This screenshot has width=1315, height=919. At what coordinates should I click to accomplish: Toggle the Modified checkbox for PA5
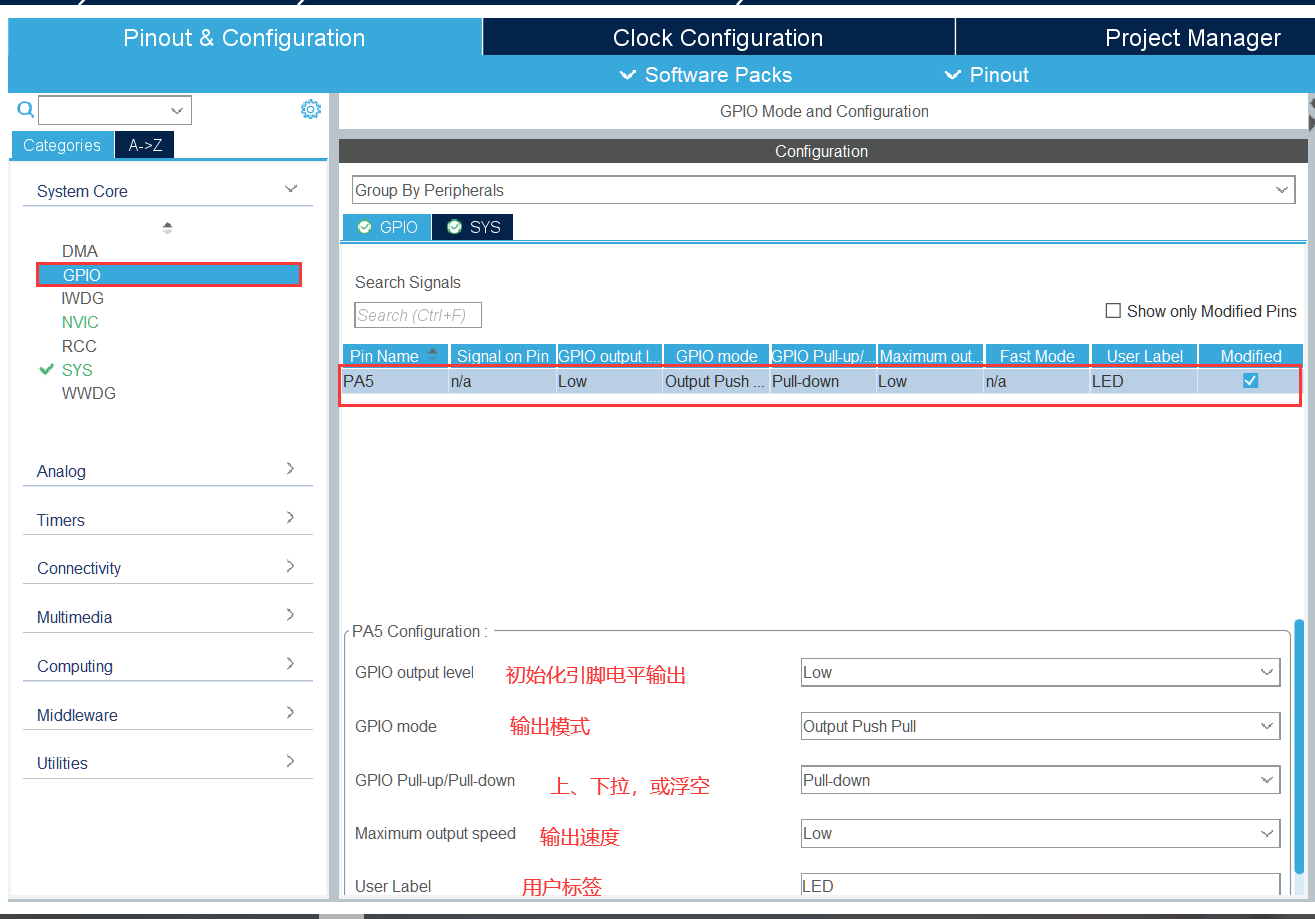pos(1250,380)
